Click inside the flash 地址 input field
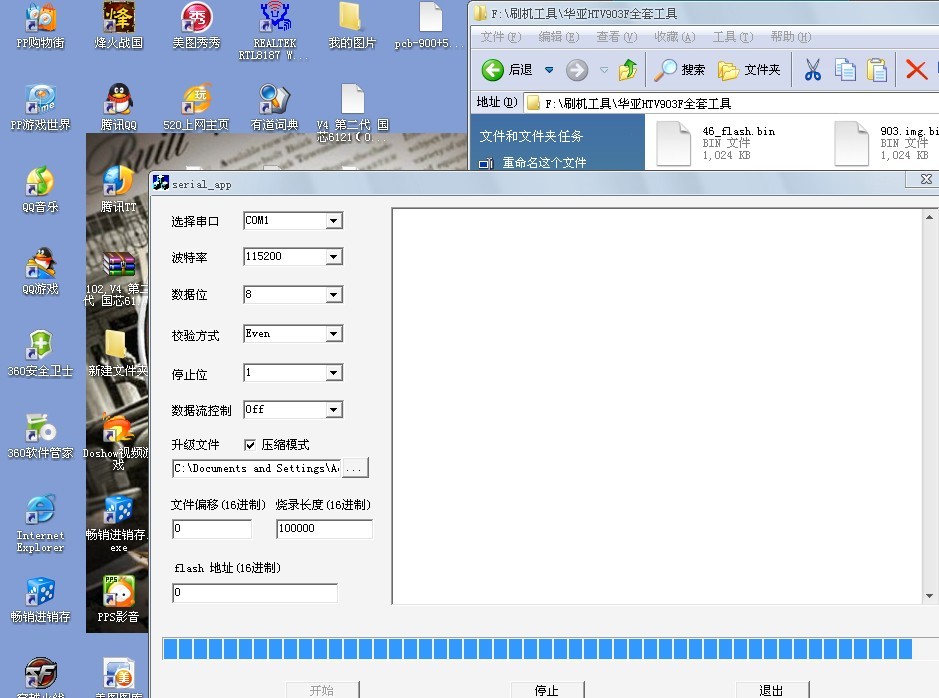The width and height of the screenshot is (939, 698). pyautogui.click(x=253, y=592)
